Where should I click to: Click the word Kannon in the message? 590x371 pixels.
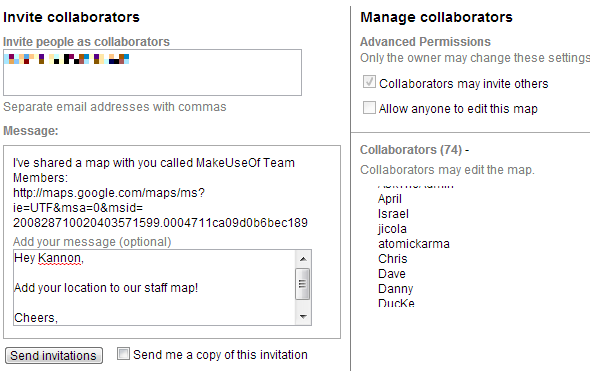coord(60,258)
